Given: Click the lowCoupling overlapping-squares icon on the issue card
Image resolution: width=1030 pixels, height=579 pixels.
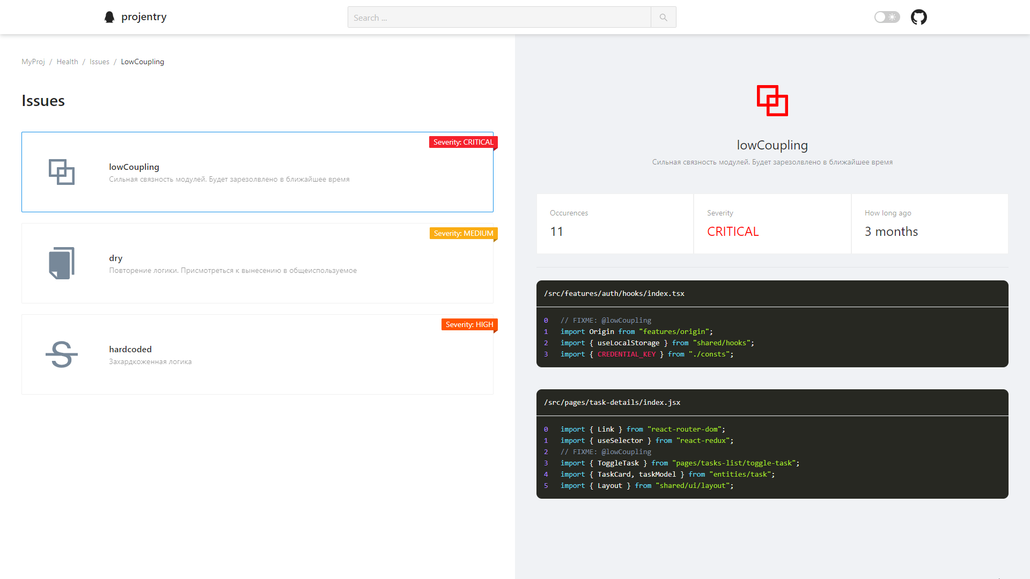Looking at the screenshot, I should pyautogui.click(x=61, y=171).
